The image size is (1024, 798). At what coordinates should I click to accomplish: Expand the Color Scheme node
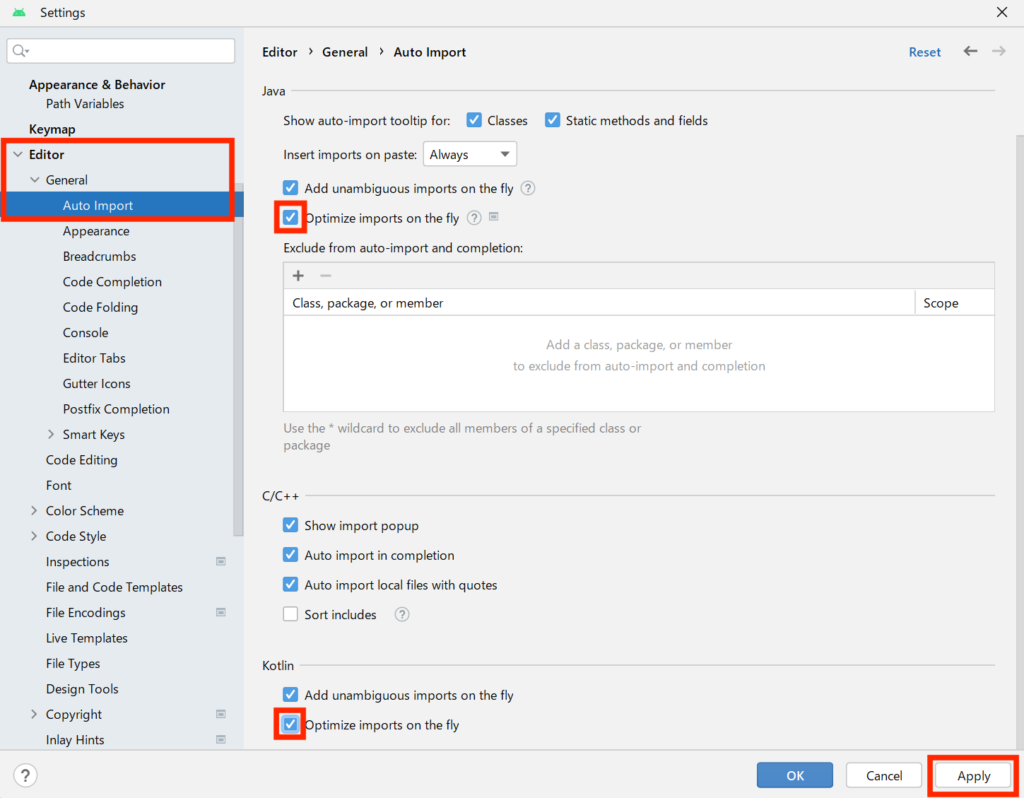(34, 511)
